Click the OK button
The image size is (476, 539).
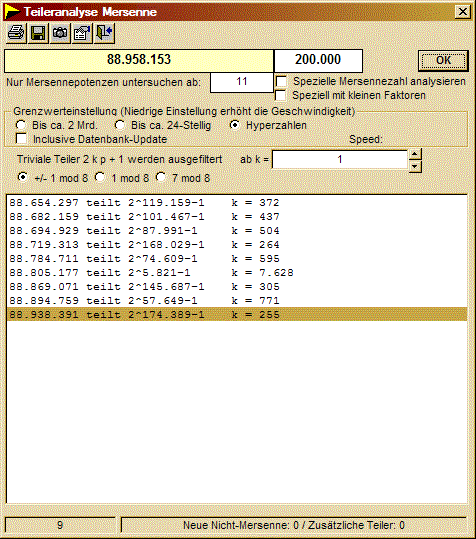[x=443, y=60]
